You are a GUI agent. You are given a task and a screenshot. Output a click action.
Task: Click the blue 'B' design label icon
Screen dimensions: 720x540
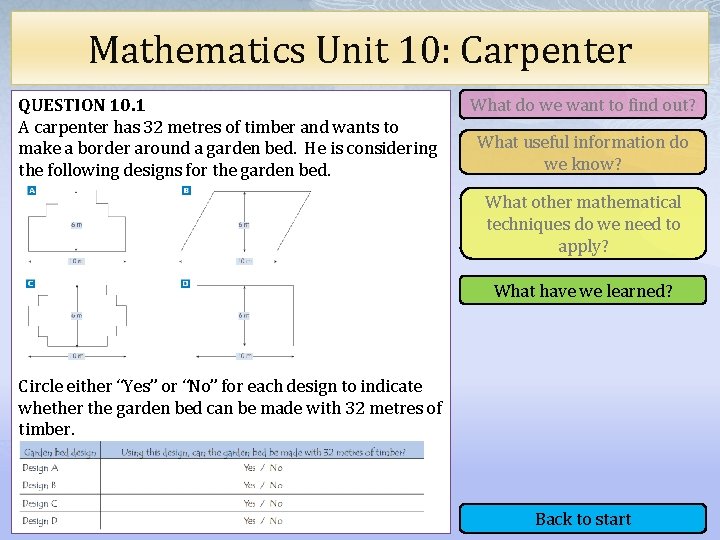tap(186, 191)
